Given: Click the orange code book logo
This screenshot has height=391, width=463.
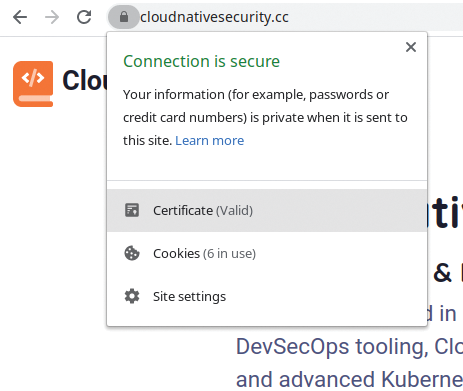Looking at the screenshot, I should click(x=33, y=84).
